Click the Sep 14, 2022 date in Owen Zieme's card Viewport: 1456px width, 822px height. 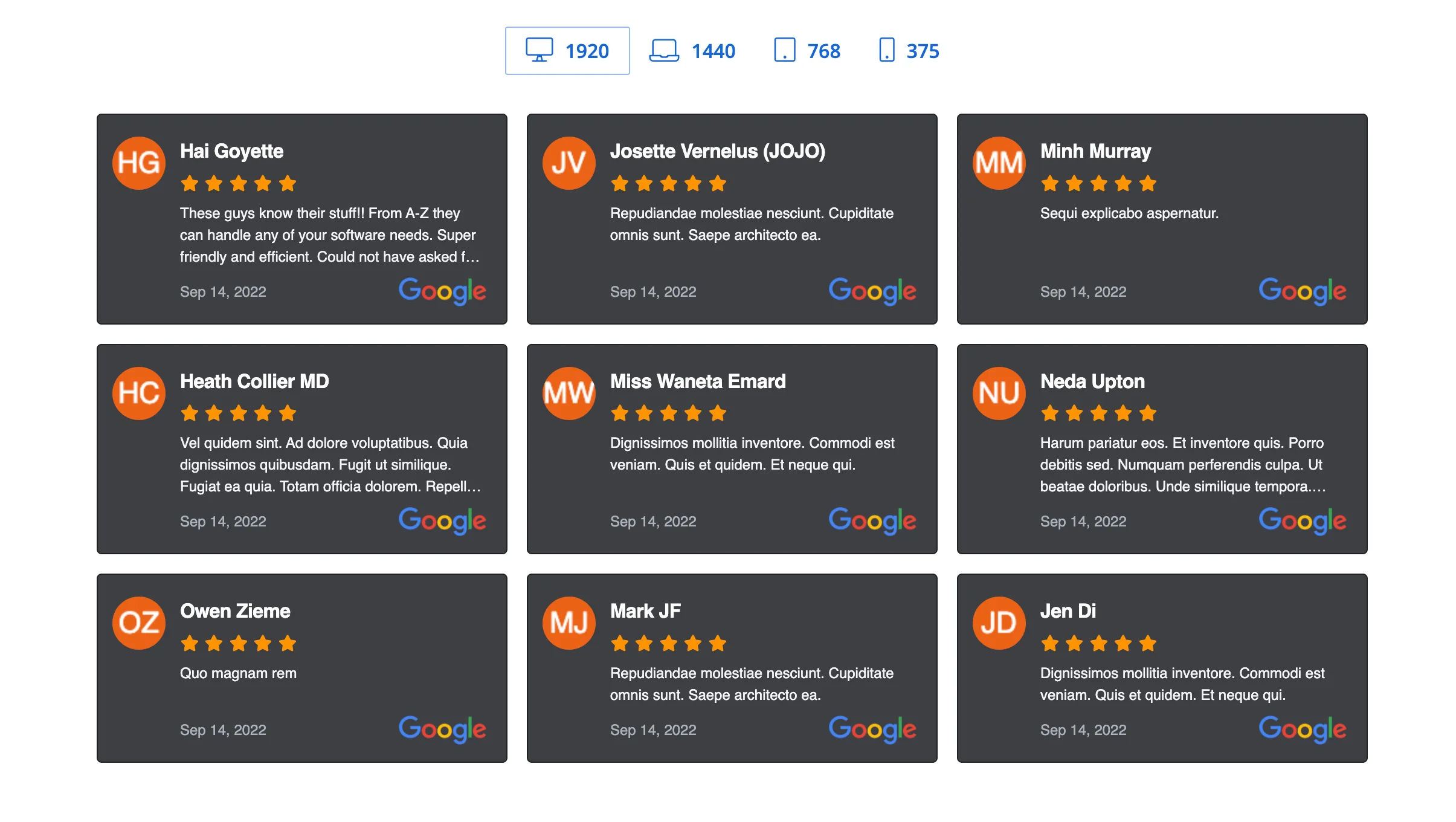[x=223, y=730]
